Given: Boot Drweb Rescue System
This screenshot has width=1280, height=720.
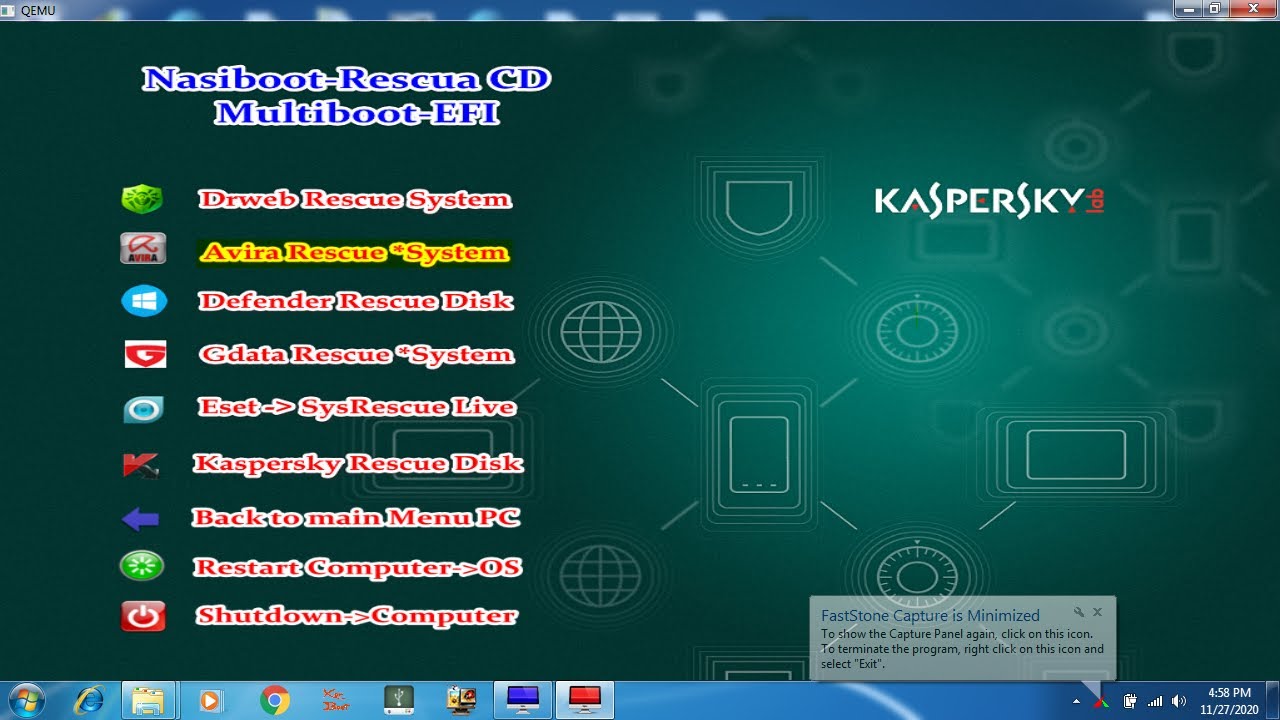Looking at the screenshot, I should point(355,199).
